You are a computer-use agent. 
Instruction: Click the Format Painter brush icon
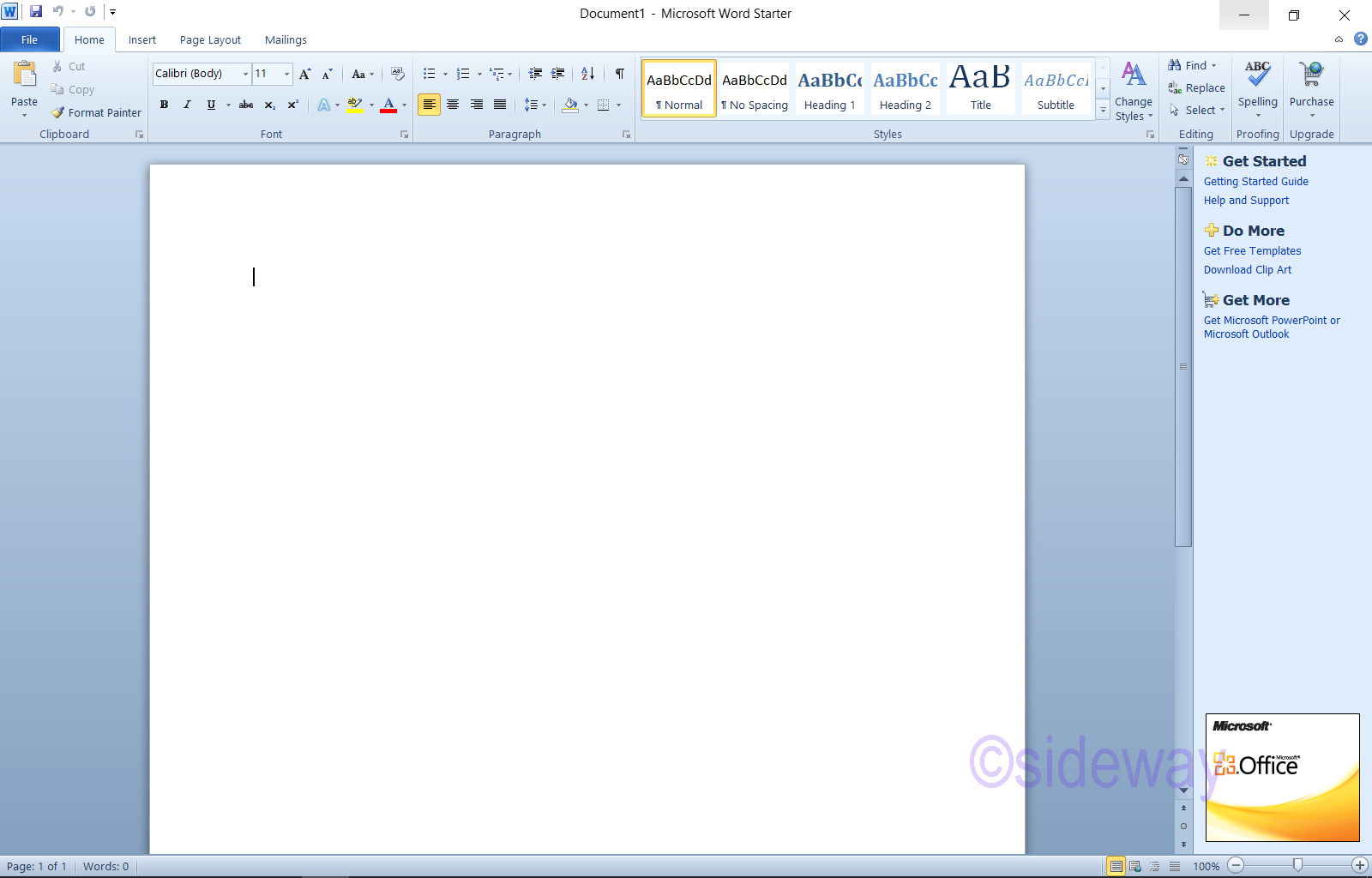coord(58,112)
